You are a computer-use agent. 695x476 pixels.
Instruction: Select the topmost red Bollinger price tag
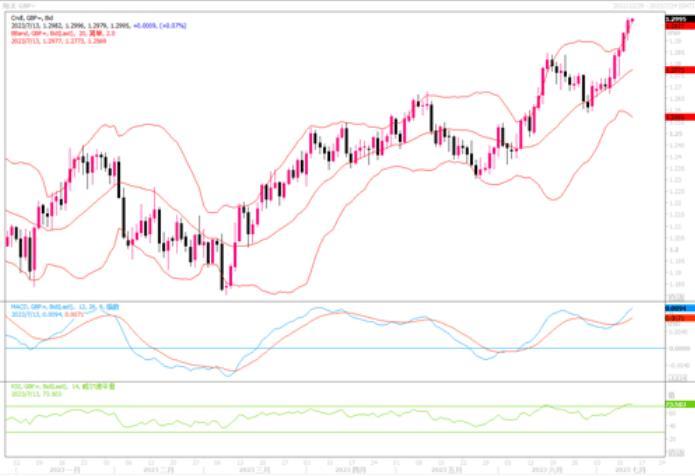point(675,25)
